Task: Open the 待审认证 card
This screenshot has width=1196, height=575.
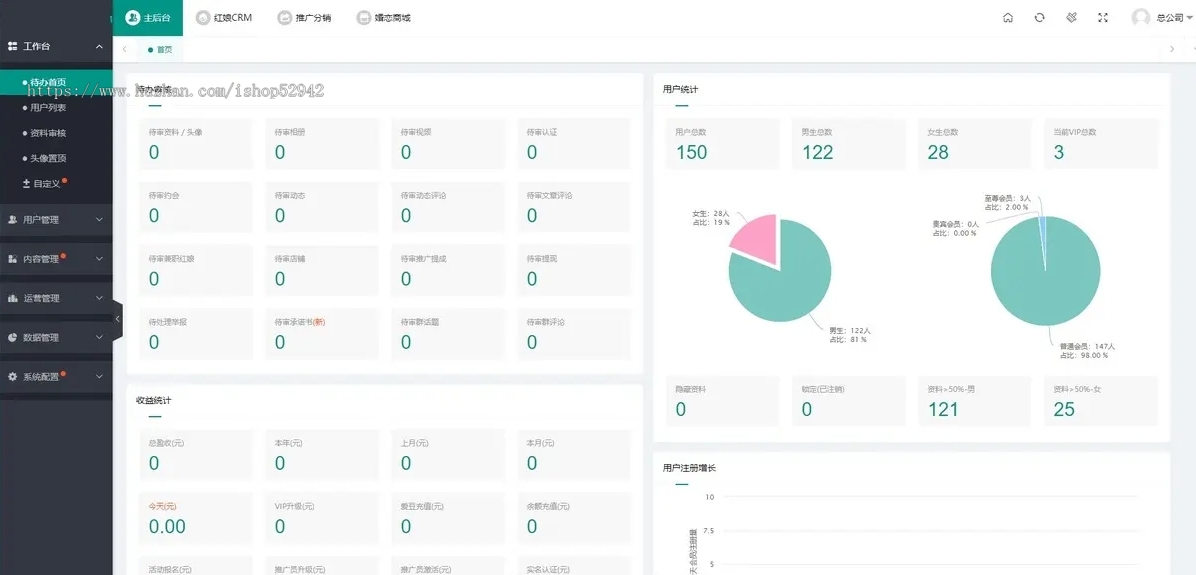Action: [574, 143]
